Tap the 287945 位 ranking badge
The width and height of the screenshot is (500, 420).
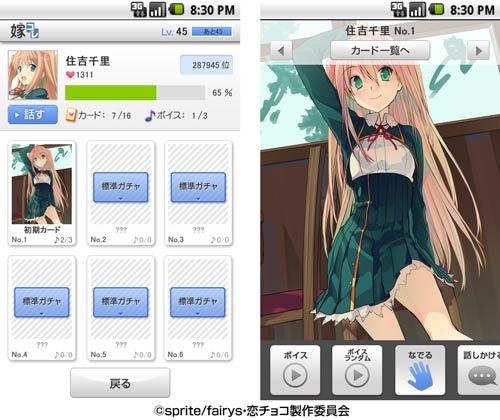[206, 65]
